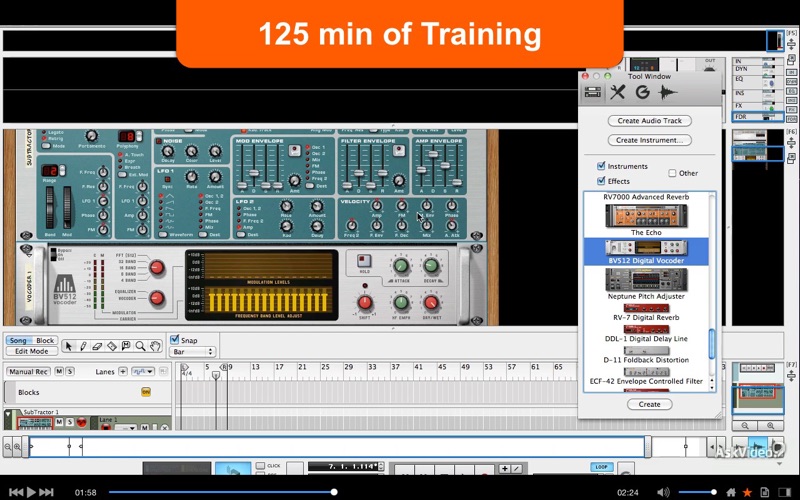
Task: Mute the SubTractor 1 track
Action: tap(59, 422)
